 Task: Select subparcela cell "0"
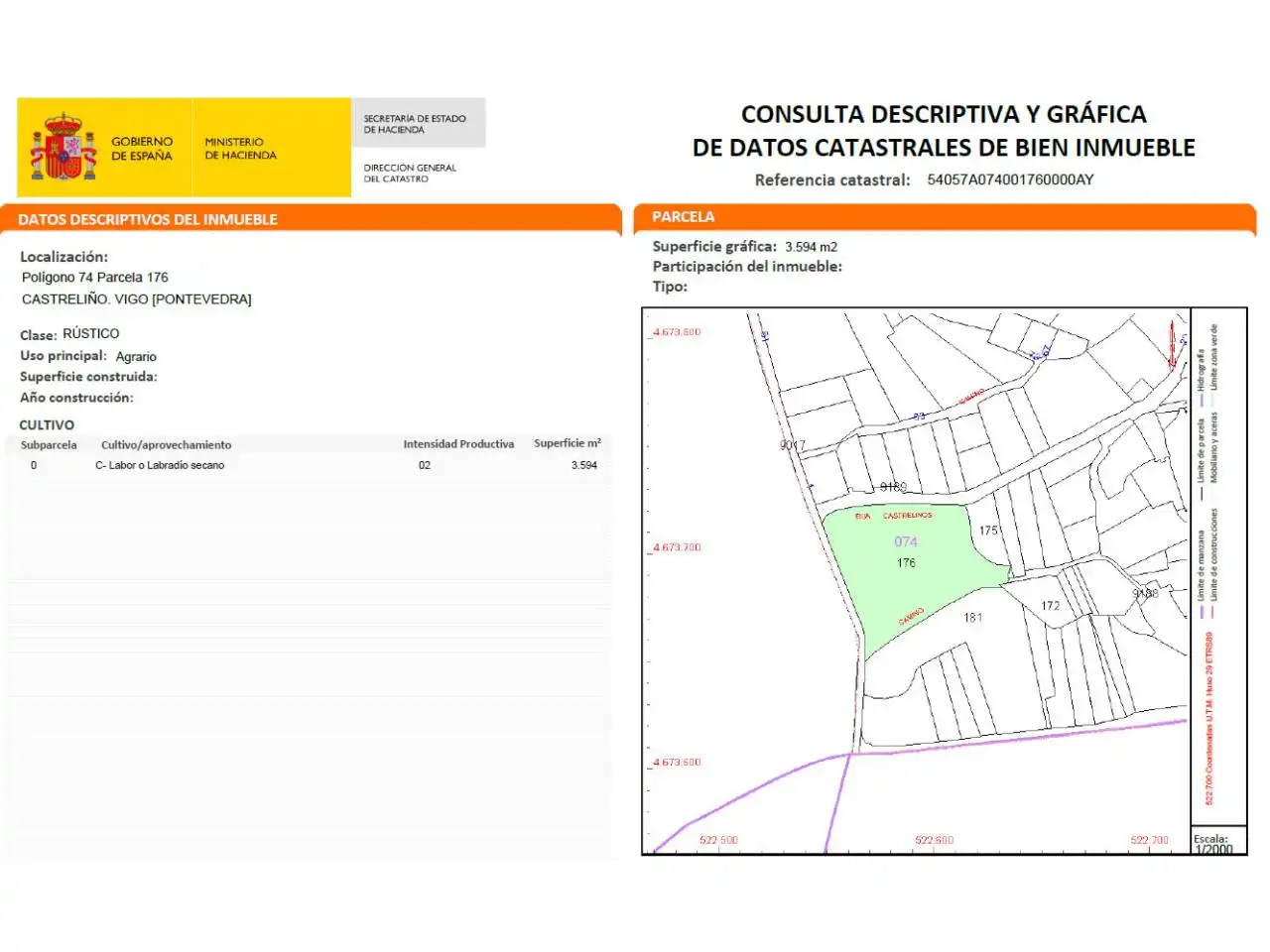point(34,465)
